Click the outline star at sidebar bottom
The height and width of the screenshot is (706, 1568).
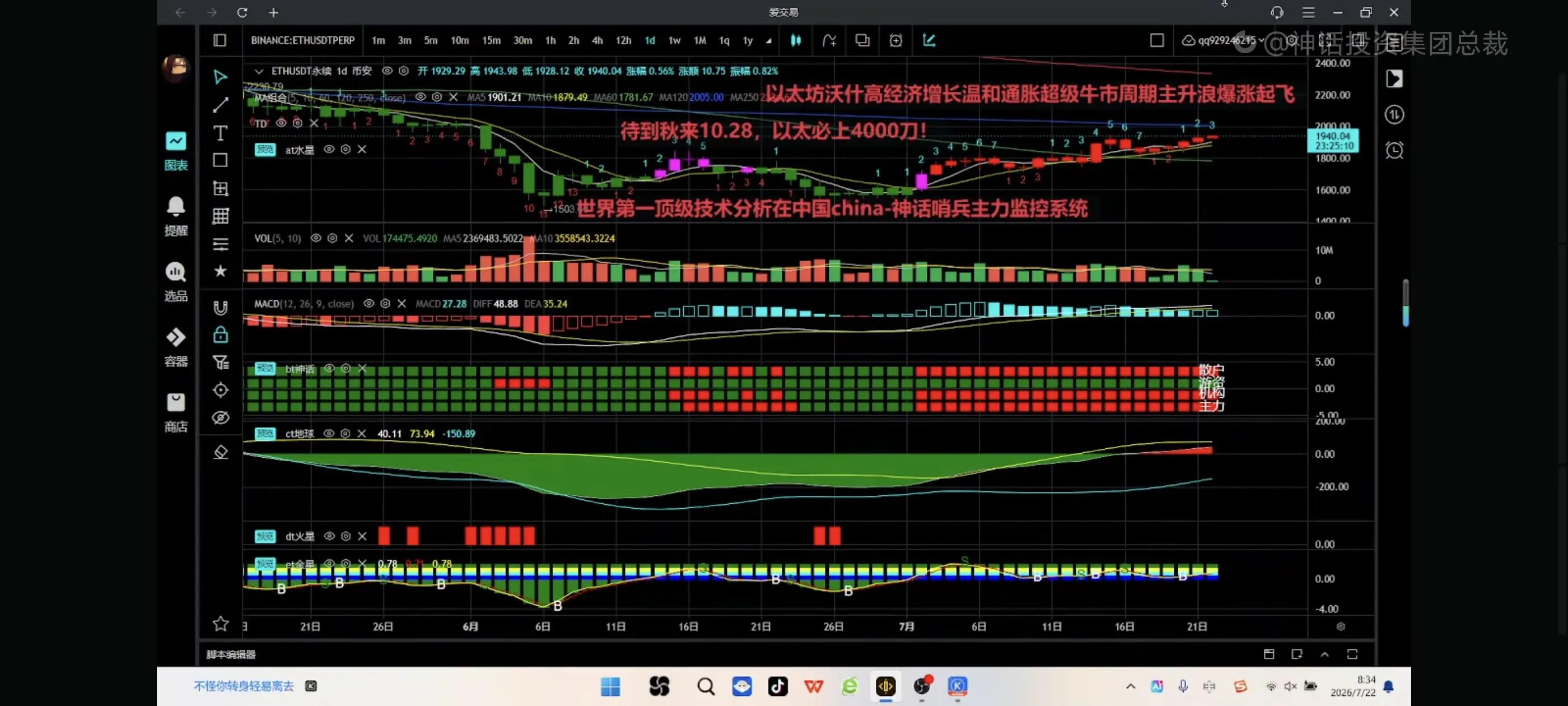tap(220, 623)
